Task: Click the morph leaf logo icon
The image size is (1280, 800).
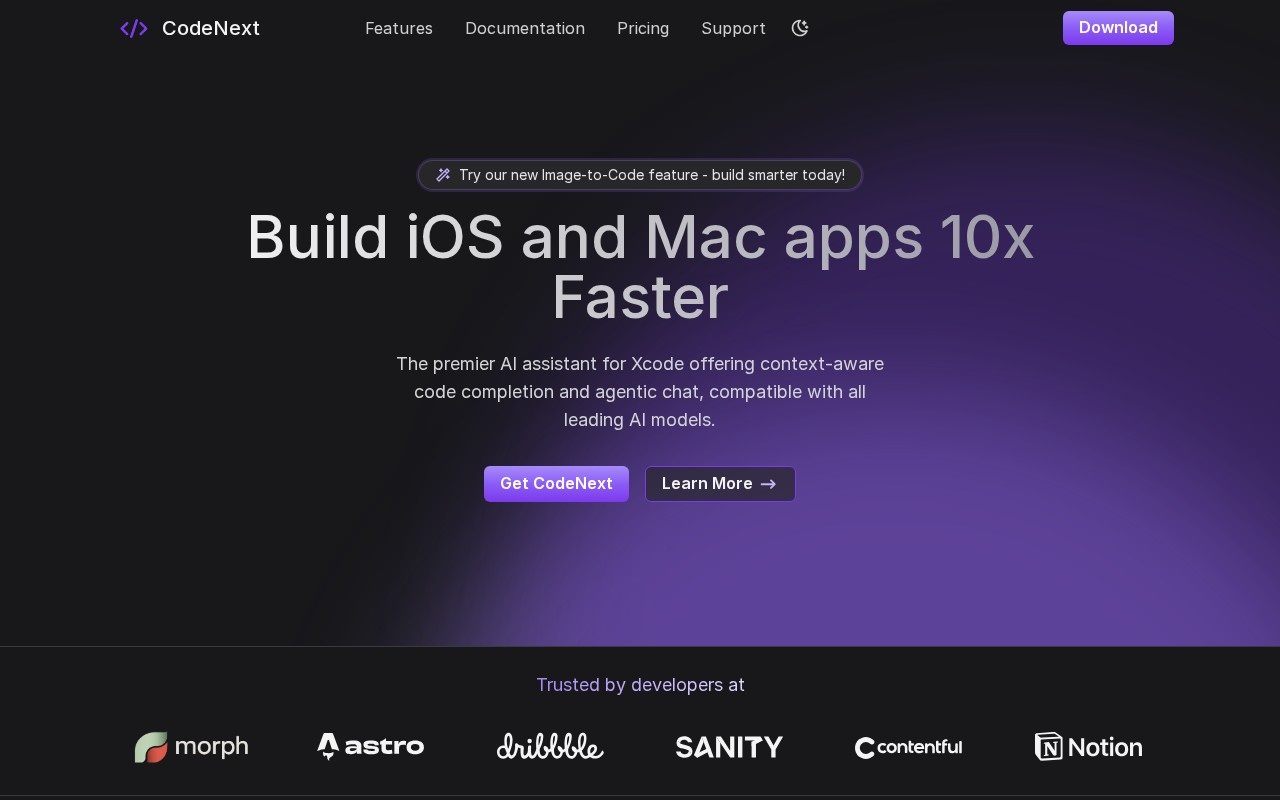Action: pyautogui.click(x=151, y=747)
